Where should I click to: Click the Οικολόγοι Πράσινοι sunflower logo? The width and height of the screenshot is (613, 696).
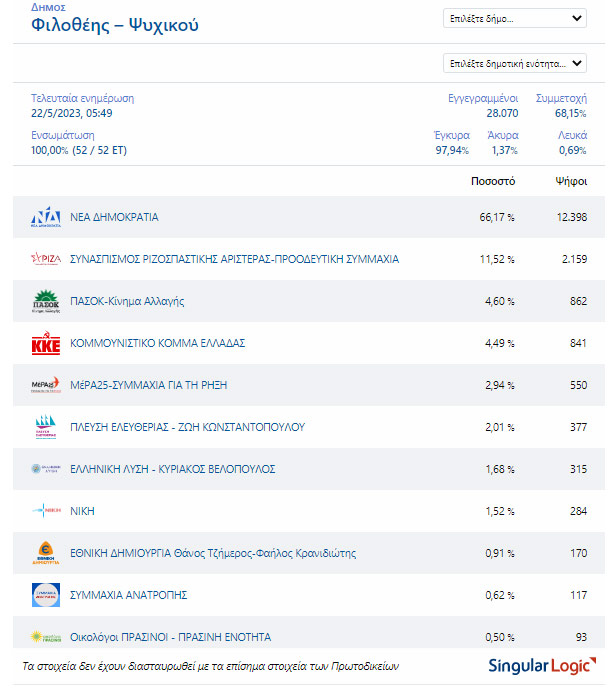click(x=46, y=637)
